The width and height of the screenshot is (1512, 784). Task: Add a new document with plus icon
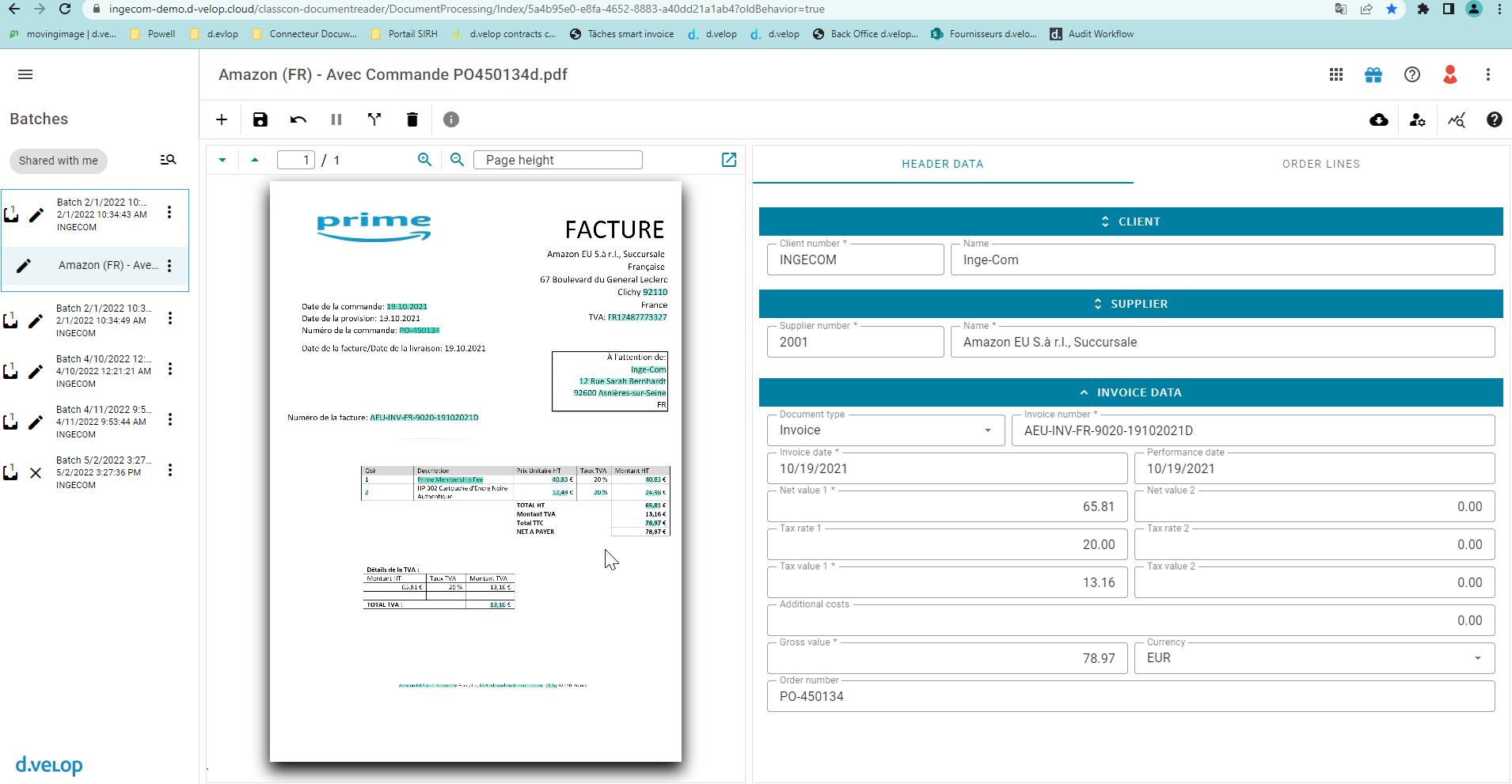[x=222, y=119]
